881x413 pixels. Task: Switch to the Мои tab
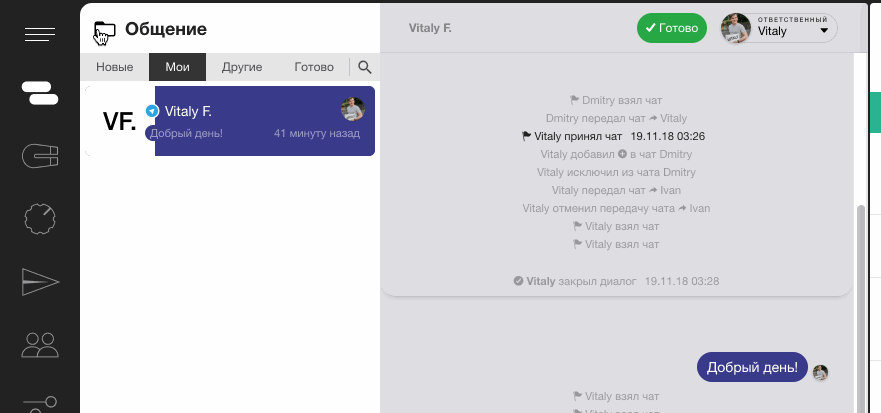click(x=177, y=68)
